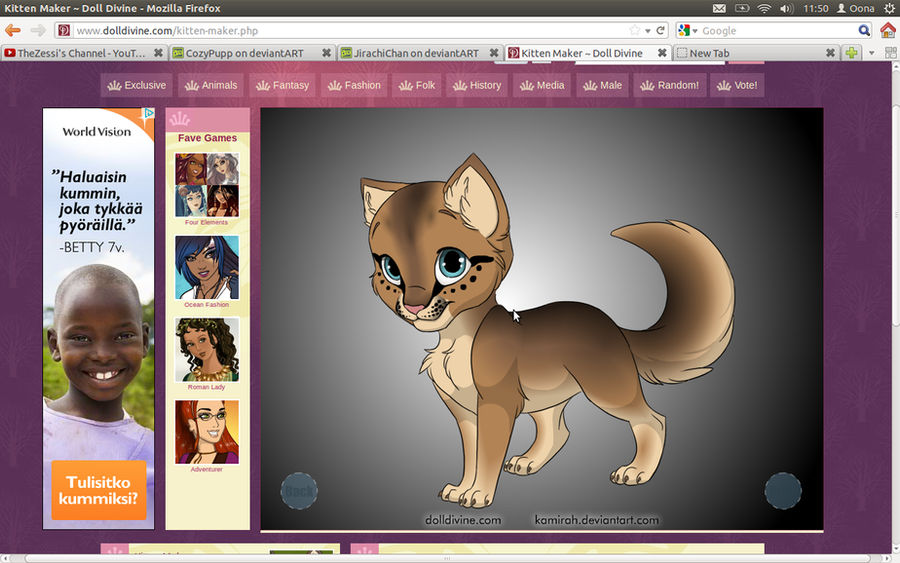
Task: Click the horizontal scrollbar
Action: 447,558
